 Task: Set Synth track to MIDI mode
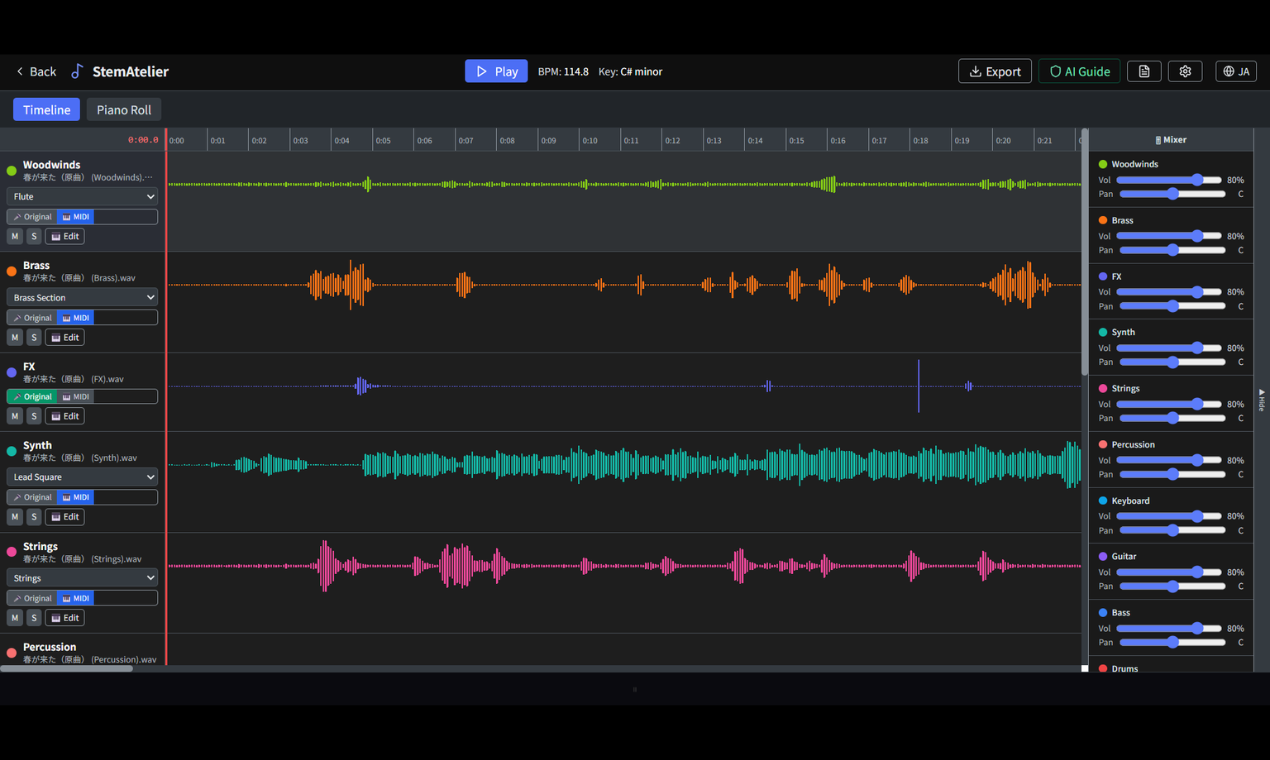[x=75, y=497]
